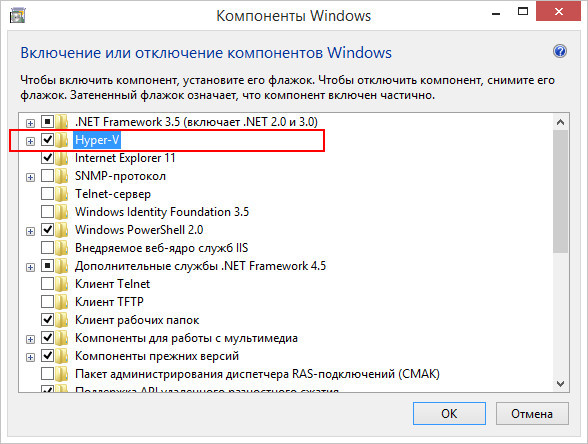Click the Windows PowerShell 2.0 folder icon
This screenshot has height=444, width=588.
tap(62, 230)
